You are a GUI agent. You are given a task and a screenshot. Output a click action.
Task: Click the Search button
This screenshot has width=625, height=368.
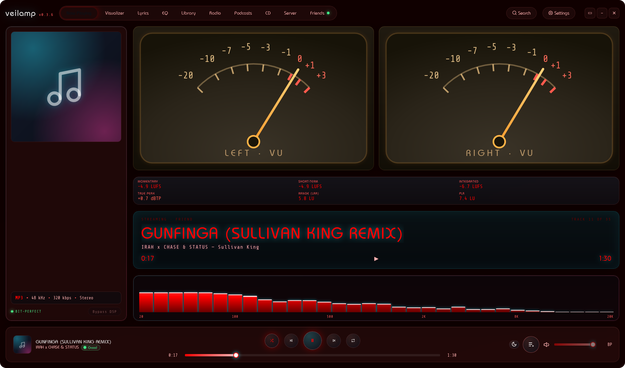tap(521, 13)
